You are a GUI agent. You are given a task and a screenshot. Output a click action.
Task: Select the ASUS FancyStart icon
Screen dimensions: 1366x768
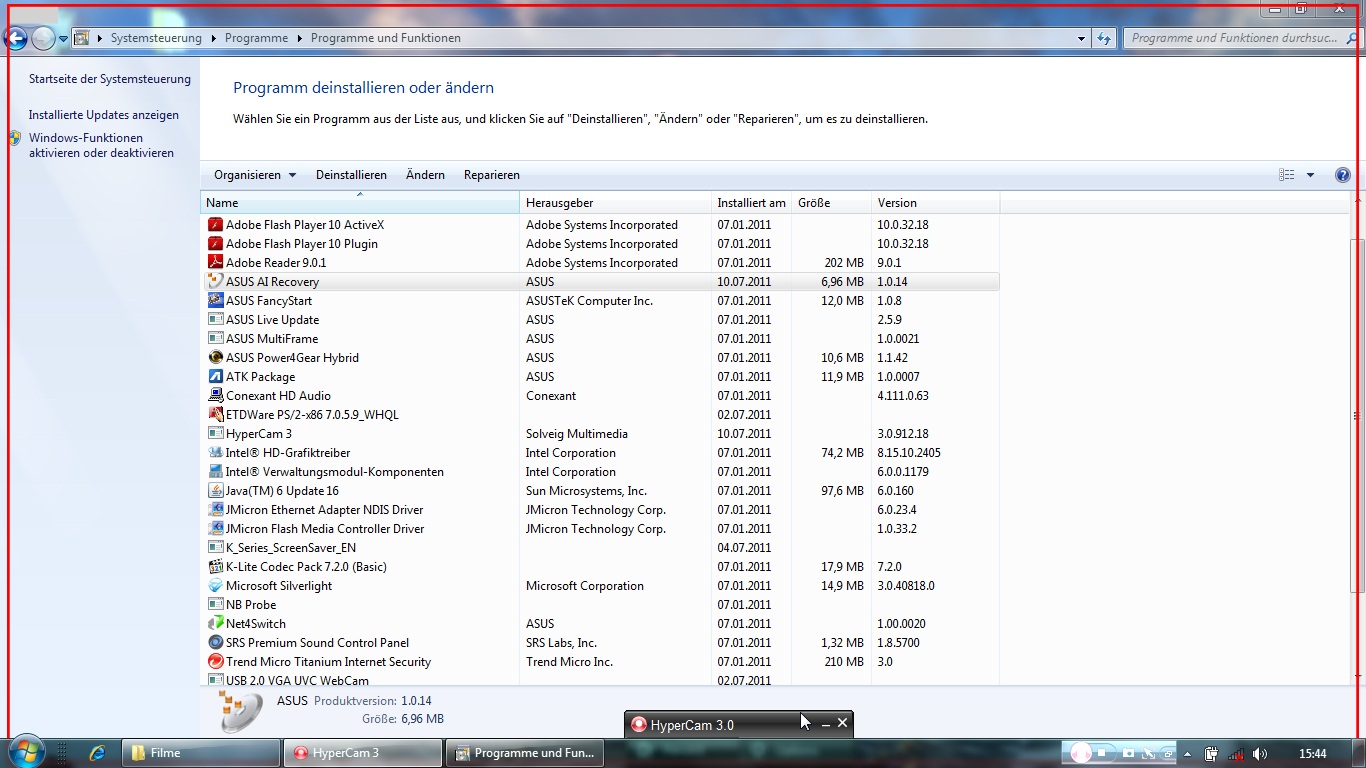coord(215,301)
